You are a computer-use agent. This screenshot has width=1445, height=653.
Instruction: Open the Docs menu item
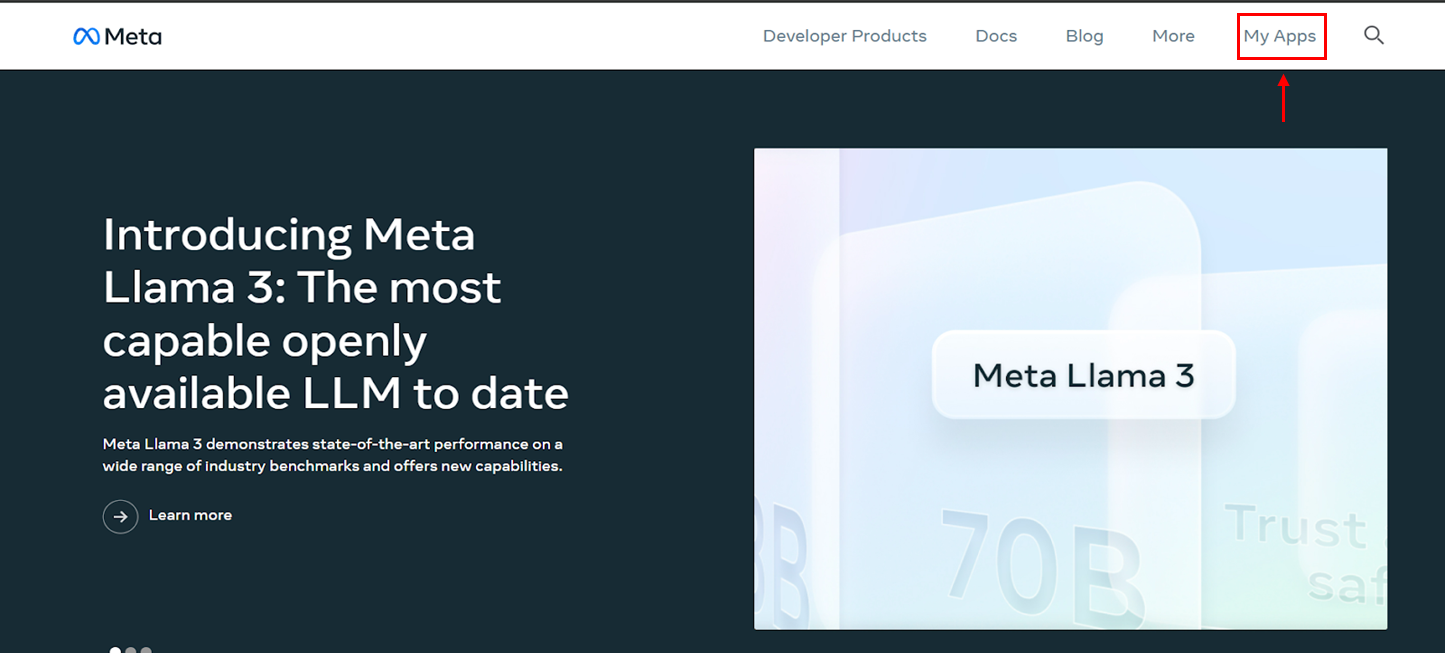(996, 36)
